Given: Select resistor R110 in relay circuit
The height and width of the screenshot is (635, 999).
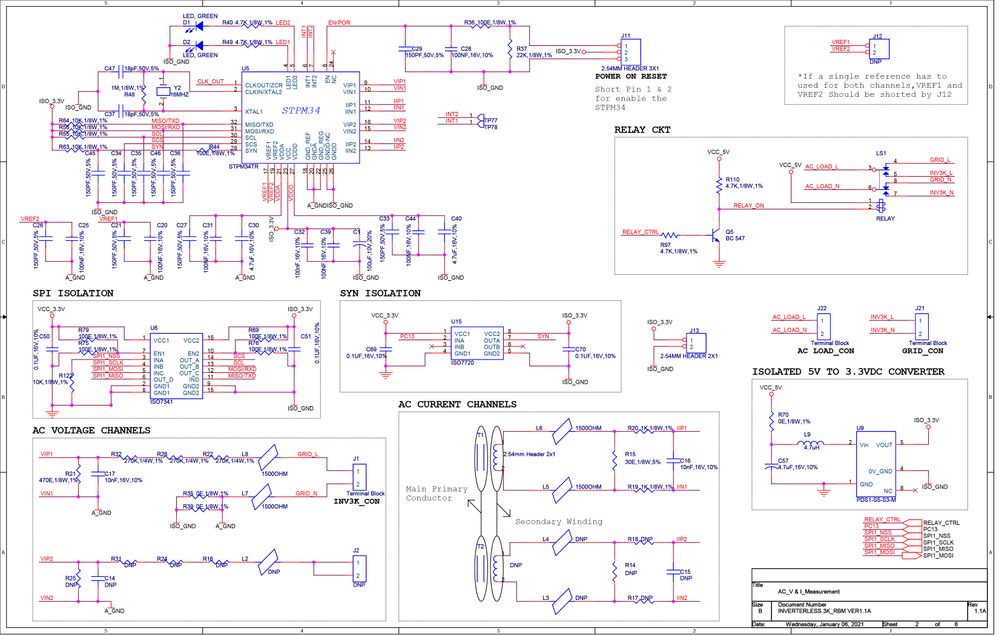Looking at the screenshot, I should (x=719, y=186).
